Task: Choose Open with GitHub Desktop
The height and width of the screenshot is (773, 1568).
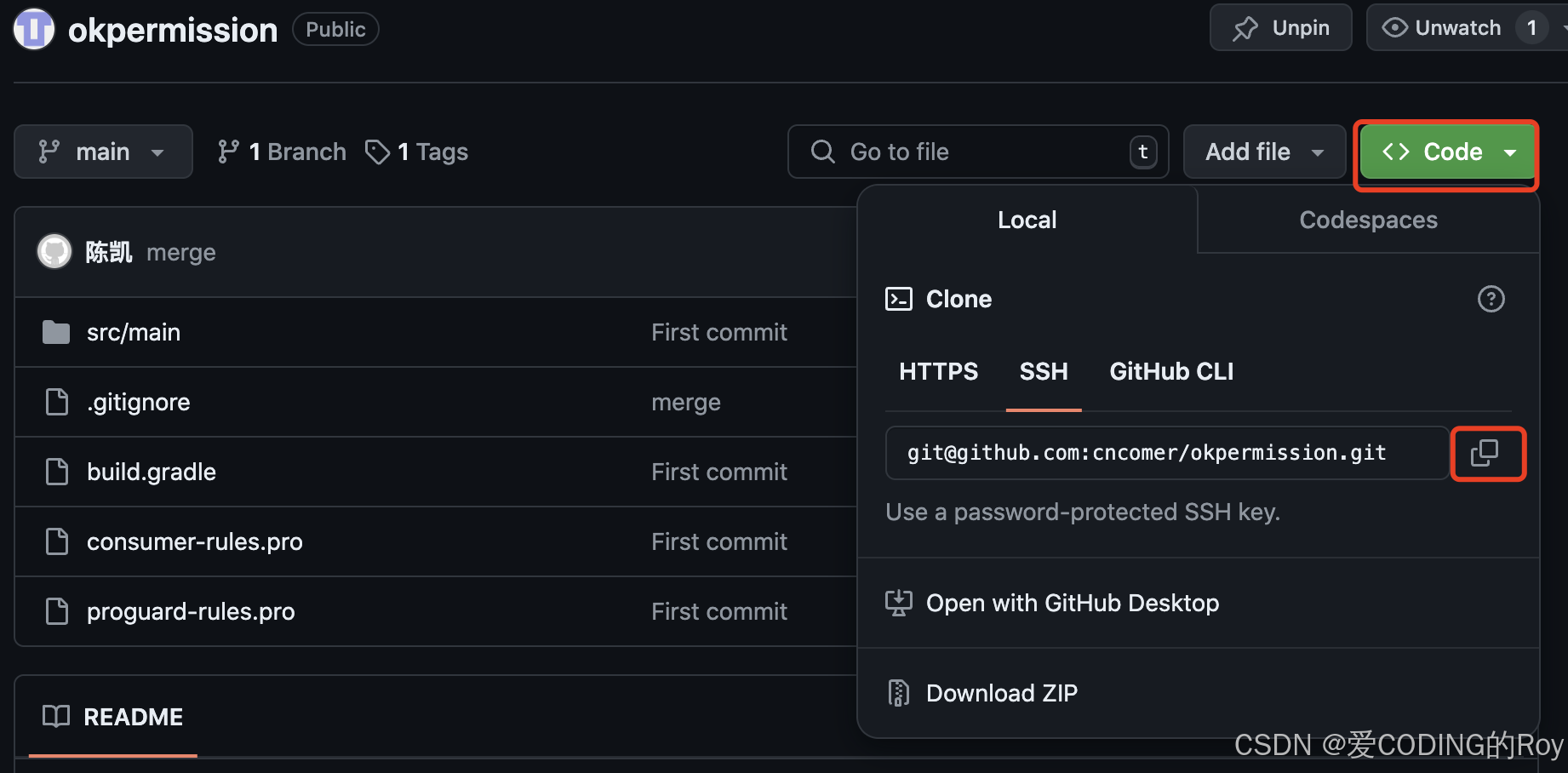Action: 1073,603
